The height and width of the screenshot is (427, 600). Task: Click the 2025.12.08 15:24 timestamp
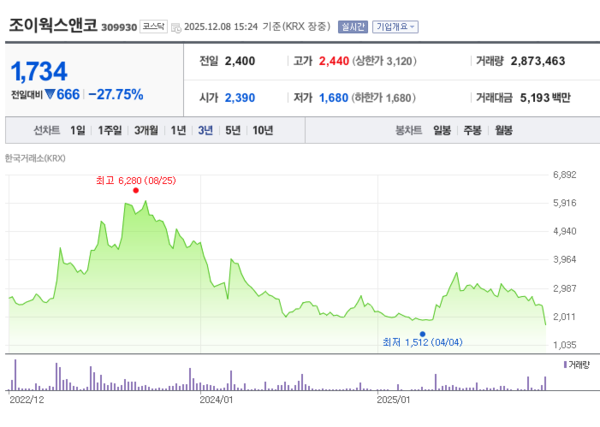coord(221,27)
